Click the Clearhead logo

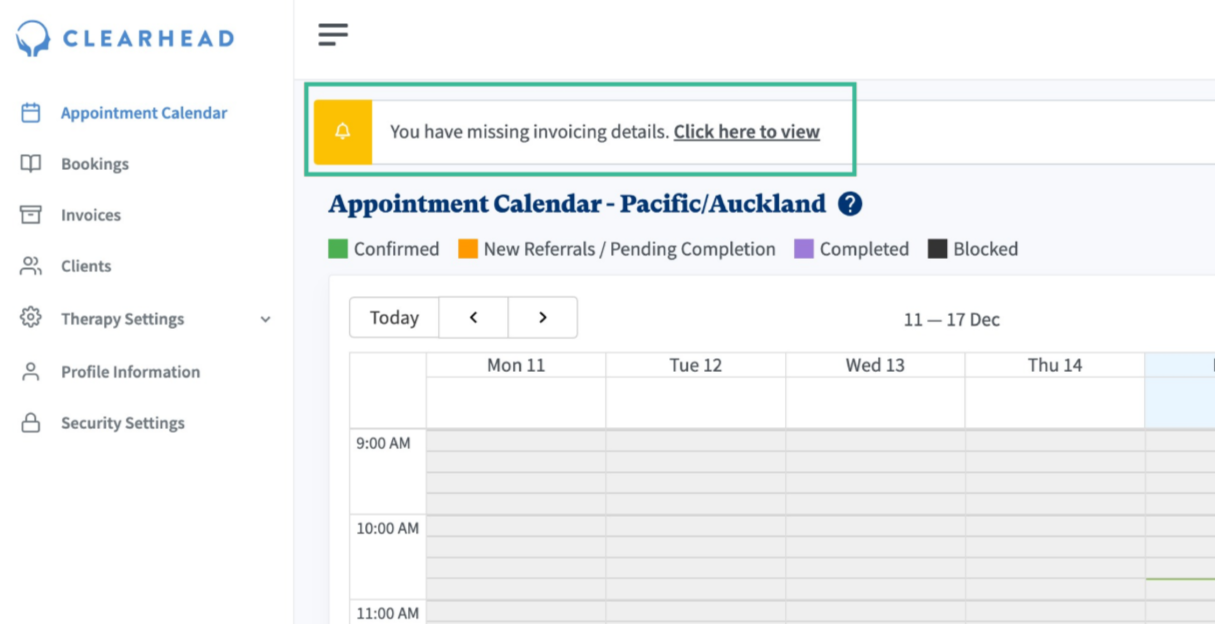pos(125,39)
